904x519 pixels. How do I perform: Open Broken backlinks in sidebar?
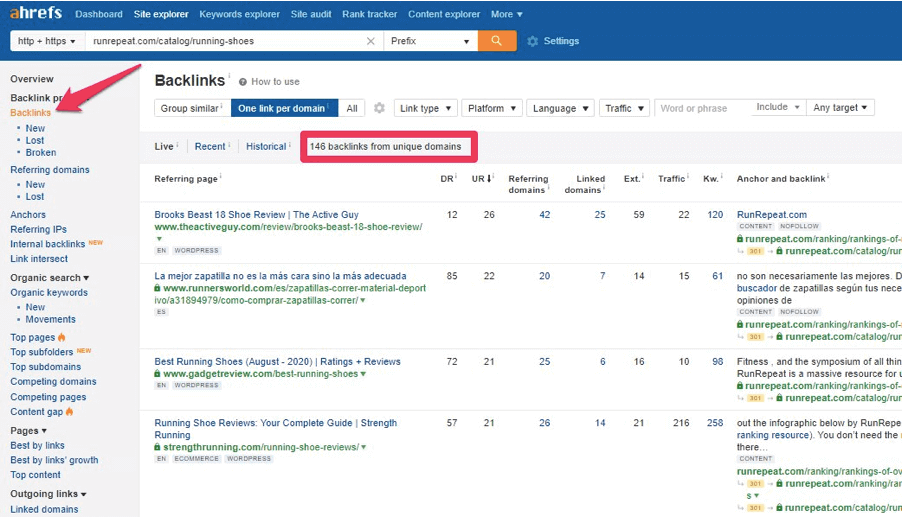pos(41,153)
